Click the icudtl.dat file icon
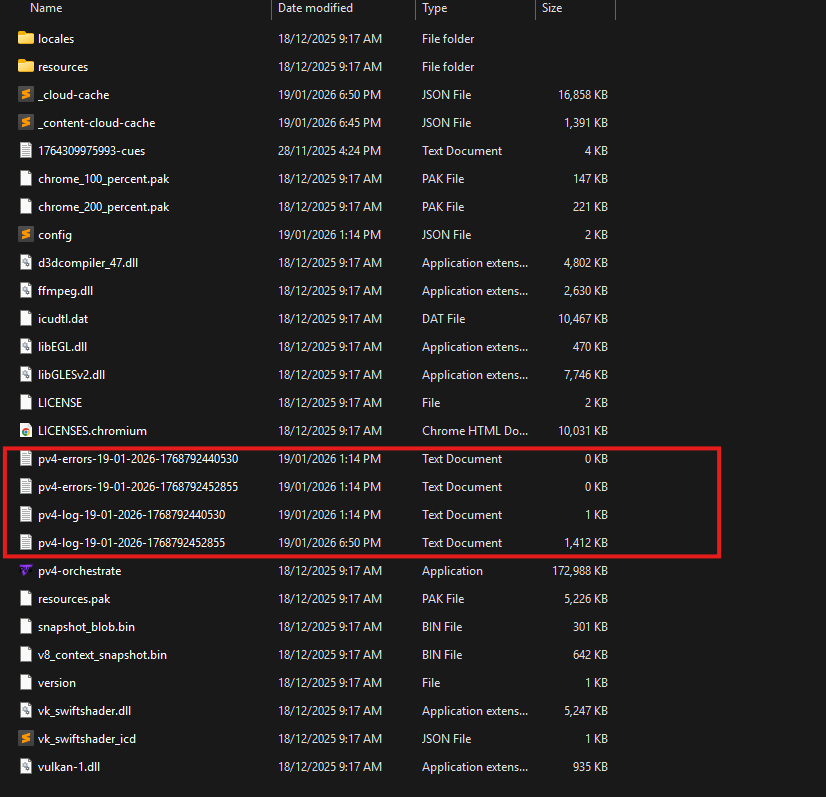This screenshot has width=826, height=797. point(26,318)
